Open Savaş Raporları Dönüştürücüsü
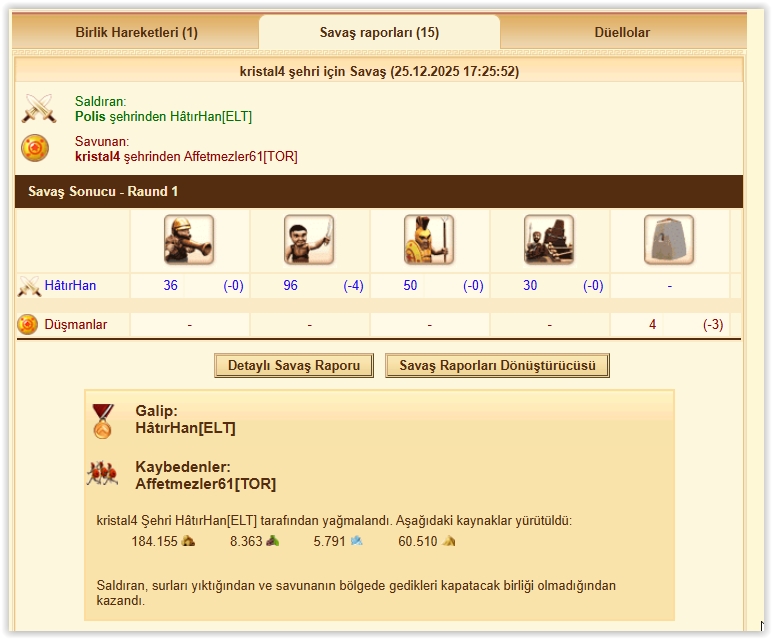The image size is (772, 639). [x=497, y=366]
